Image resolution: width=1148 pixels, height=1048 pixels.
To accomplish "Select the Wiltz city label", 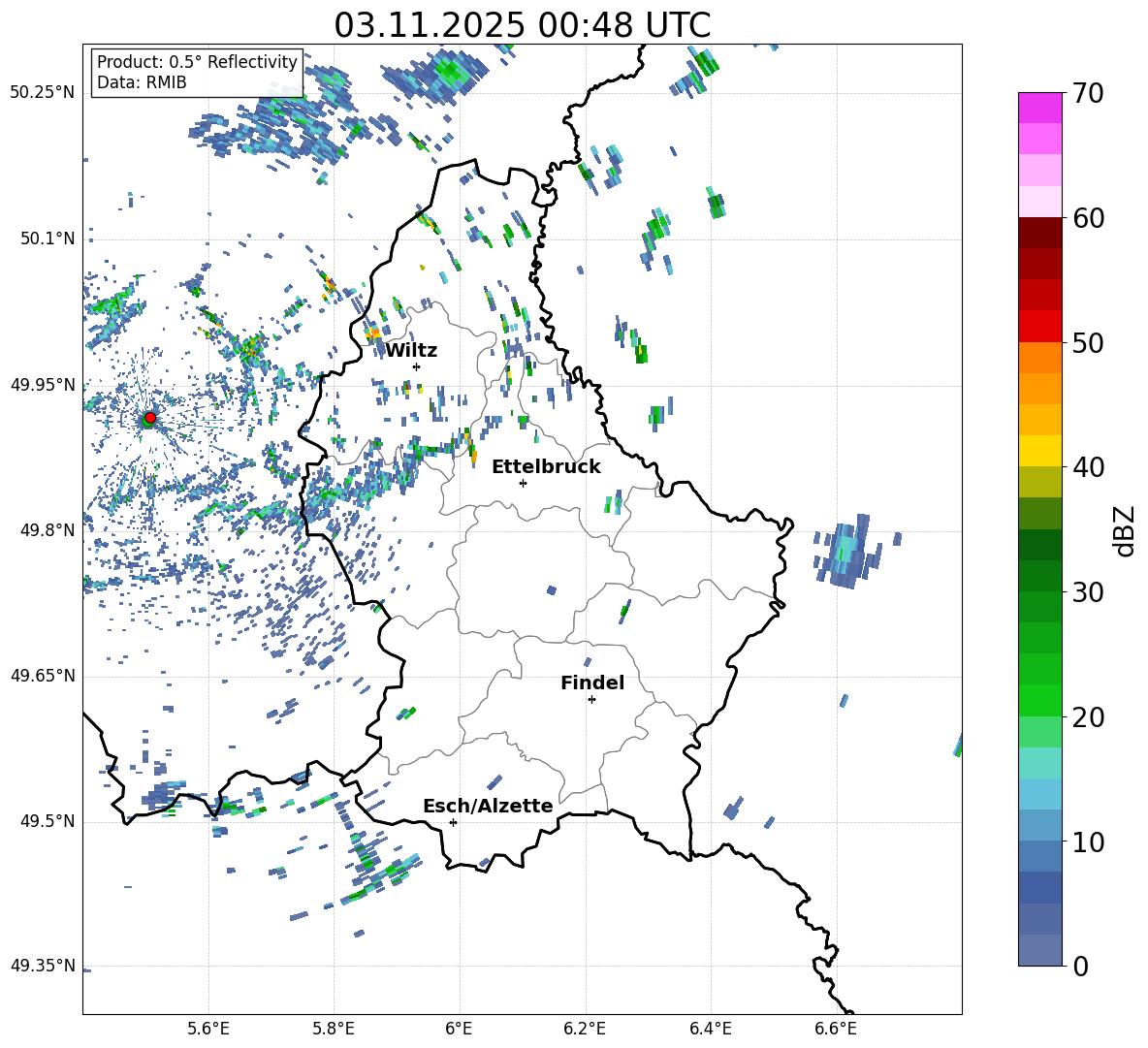I will click(x=411, y=351).
